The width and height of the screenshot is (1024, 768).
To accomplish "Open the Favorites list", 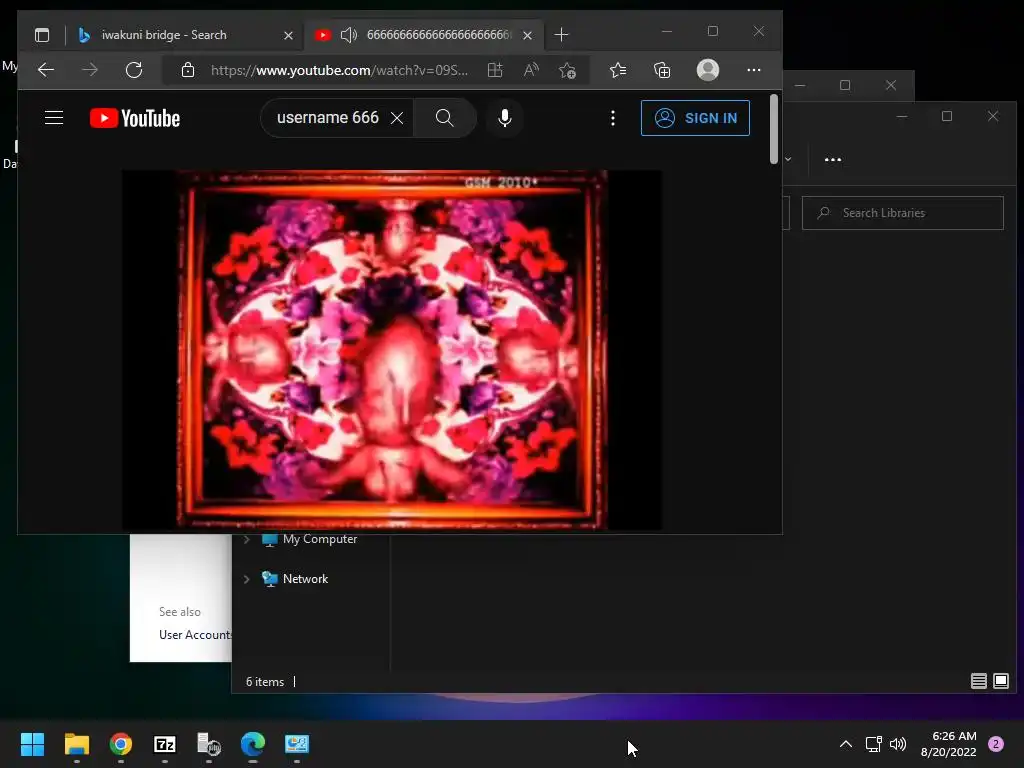I will pos(618,70).
